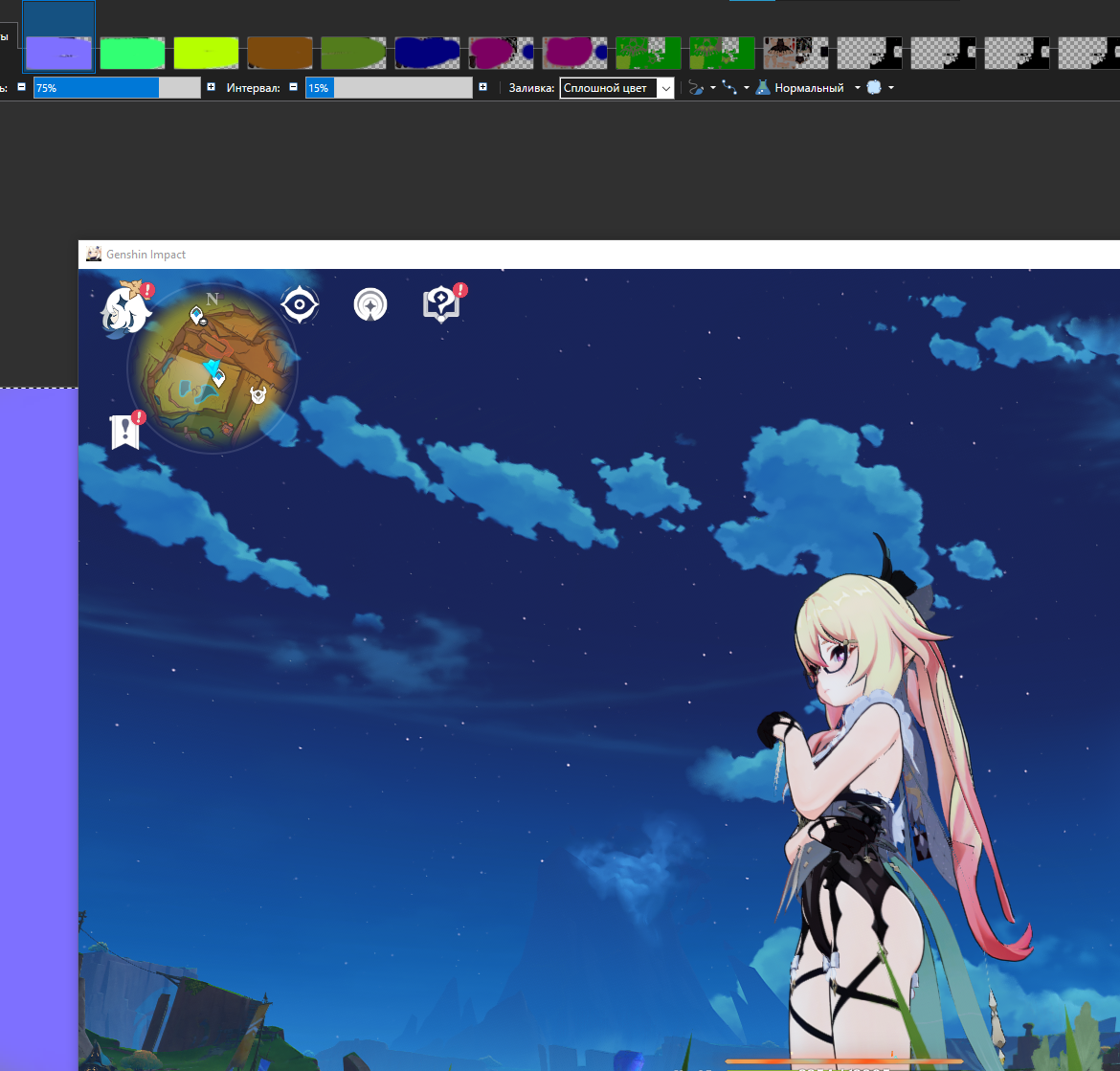The image size is (1120, 1071).
Task: Increase hardness with the plus button after 75%
Action: point(211,87)
